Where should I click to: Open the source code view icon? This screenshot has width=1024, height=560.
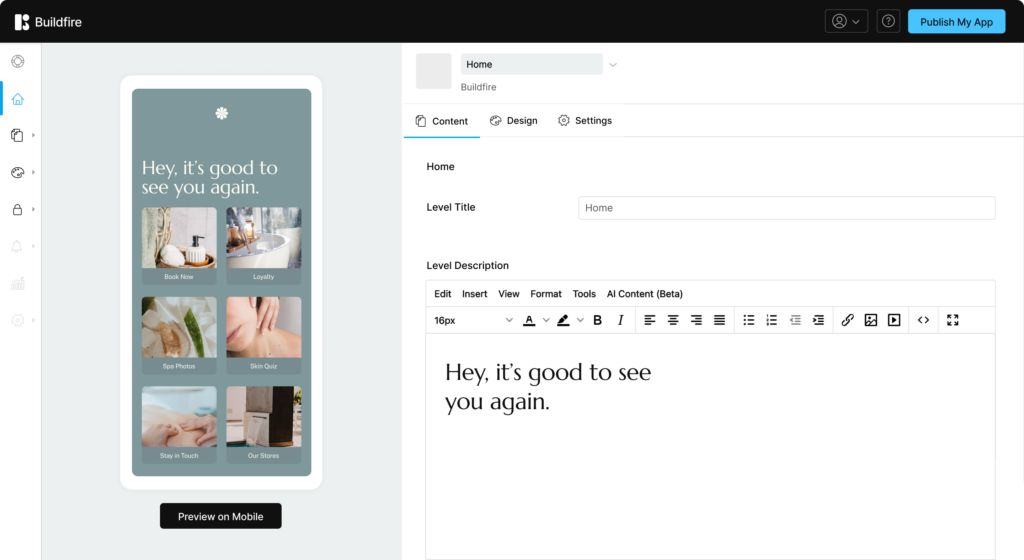[923, 320]
